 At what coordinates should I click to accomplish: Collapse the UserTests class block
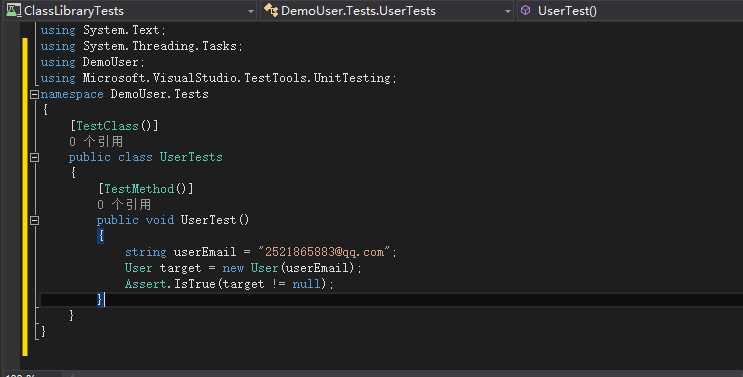(x=34, y=157)
